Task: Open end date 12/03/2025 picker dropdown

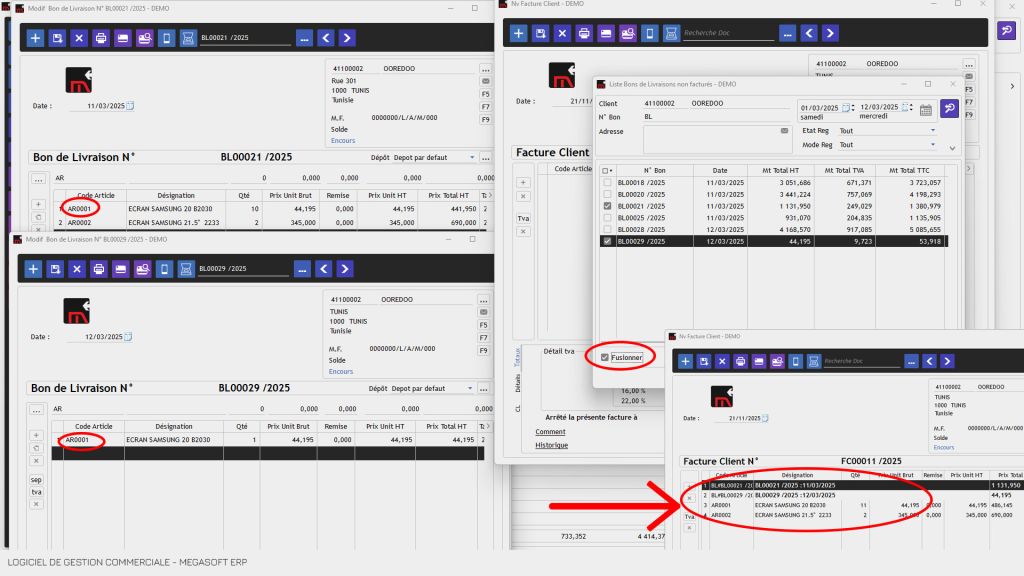Action: point(906,107)
